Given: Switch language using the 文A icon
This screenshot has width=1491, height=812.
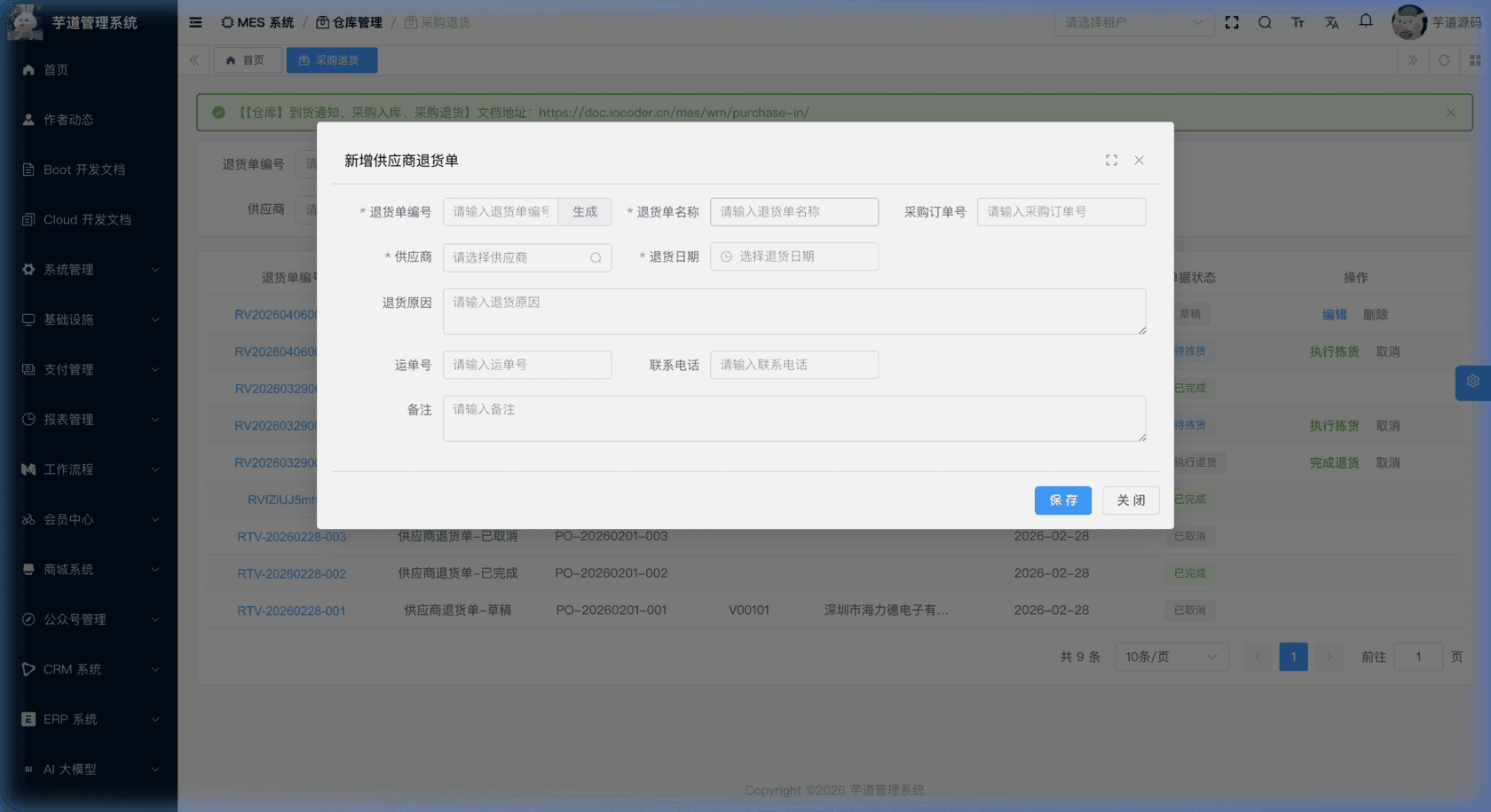Looking at the screenshot, I should point(1331,22).
